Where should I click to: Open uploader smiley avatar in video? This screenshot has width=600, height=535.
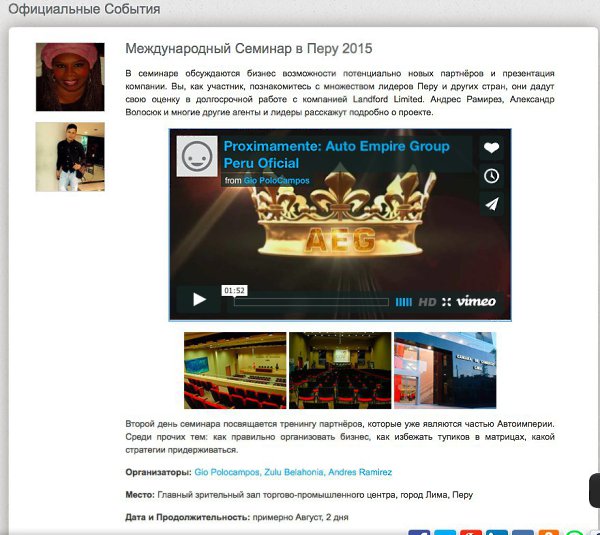[197, 157]
